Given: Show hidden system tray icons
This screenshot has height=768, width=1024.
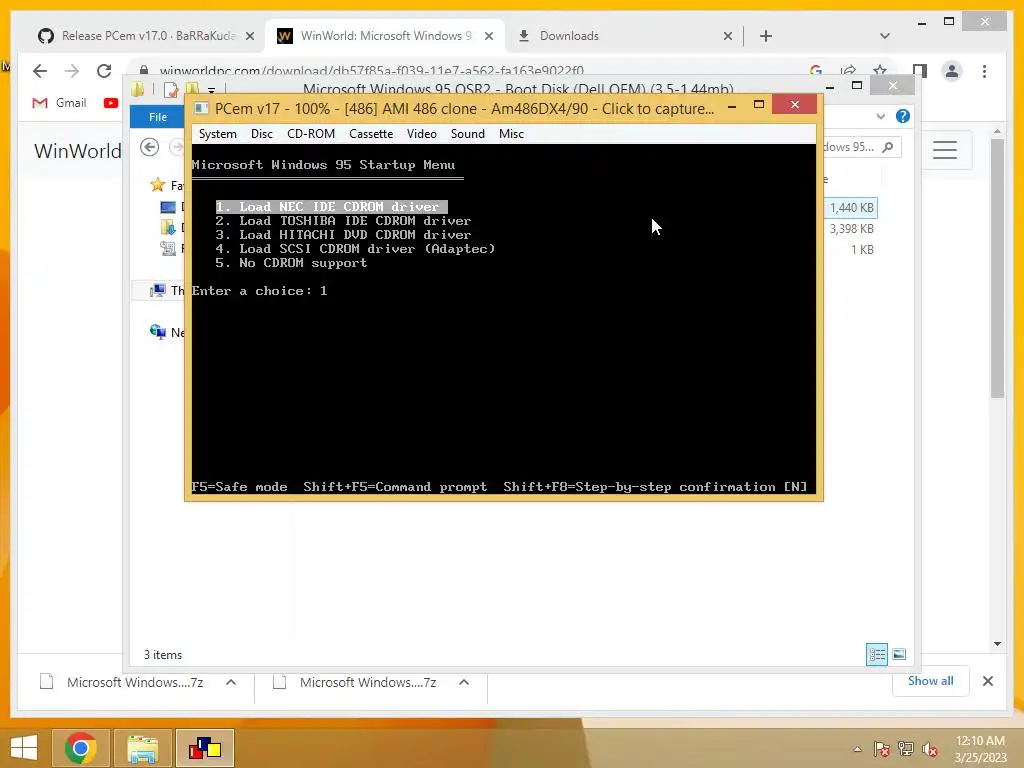Looking at the screenshot, I should [x=857, y=749].
